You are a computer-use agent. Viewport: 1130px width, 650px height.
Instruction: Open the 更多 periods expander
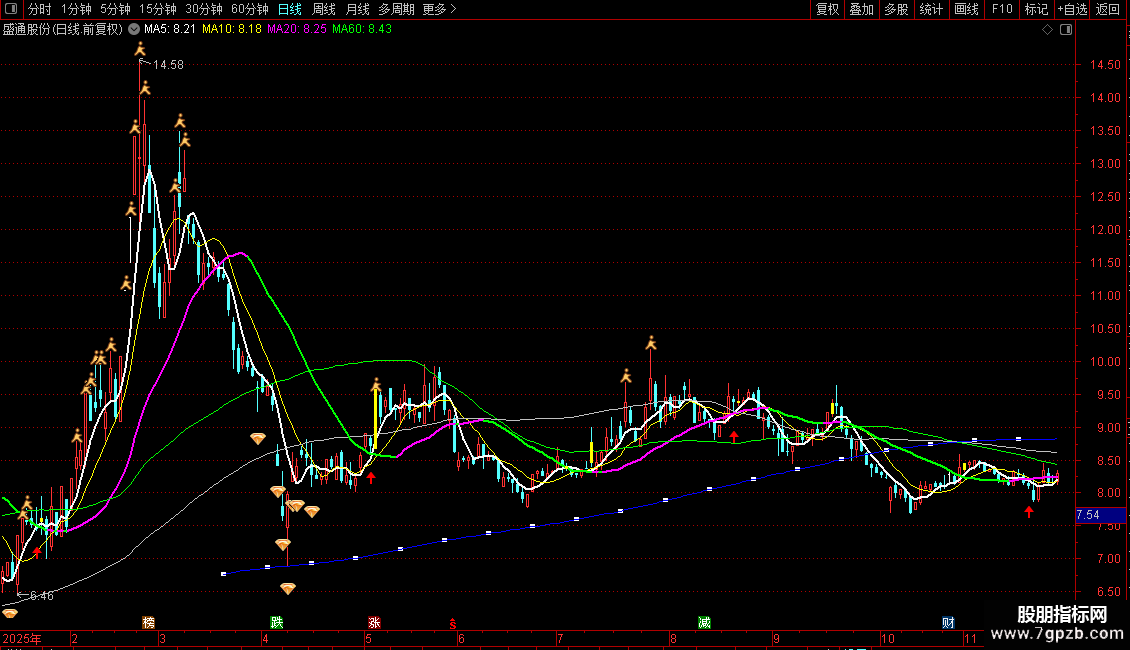click(x=439, y=10)
